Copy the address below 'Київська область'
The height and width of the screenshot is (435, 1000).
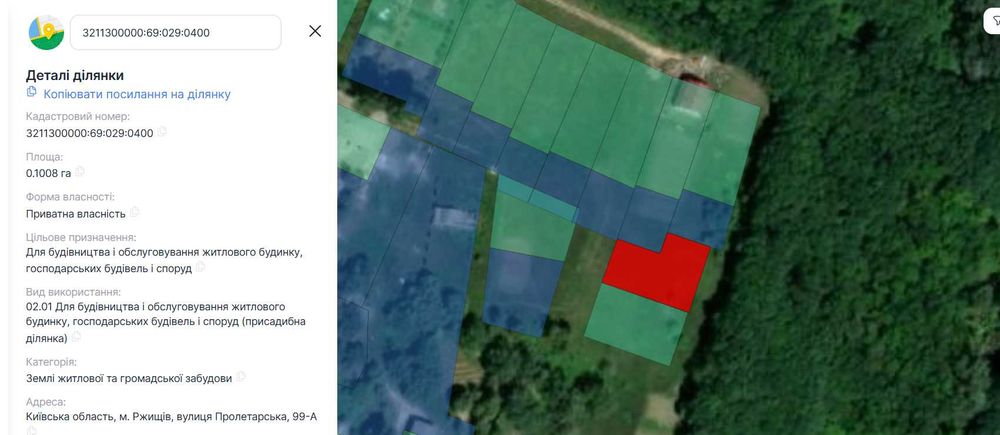click(31, 430)
